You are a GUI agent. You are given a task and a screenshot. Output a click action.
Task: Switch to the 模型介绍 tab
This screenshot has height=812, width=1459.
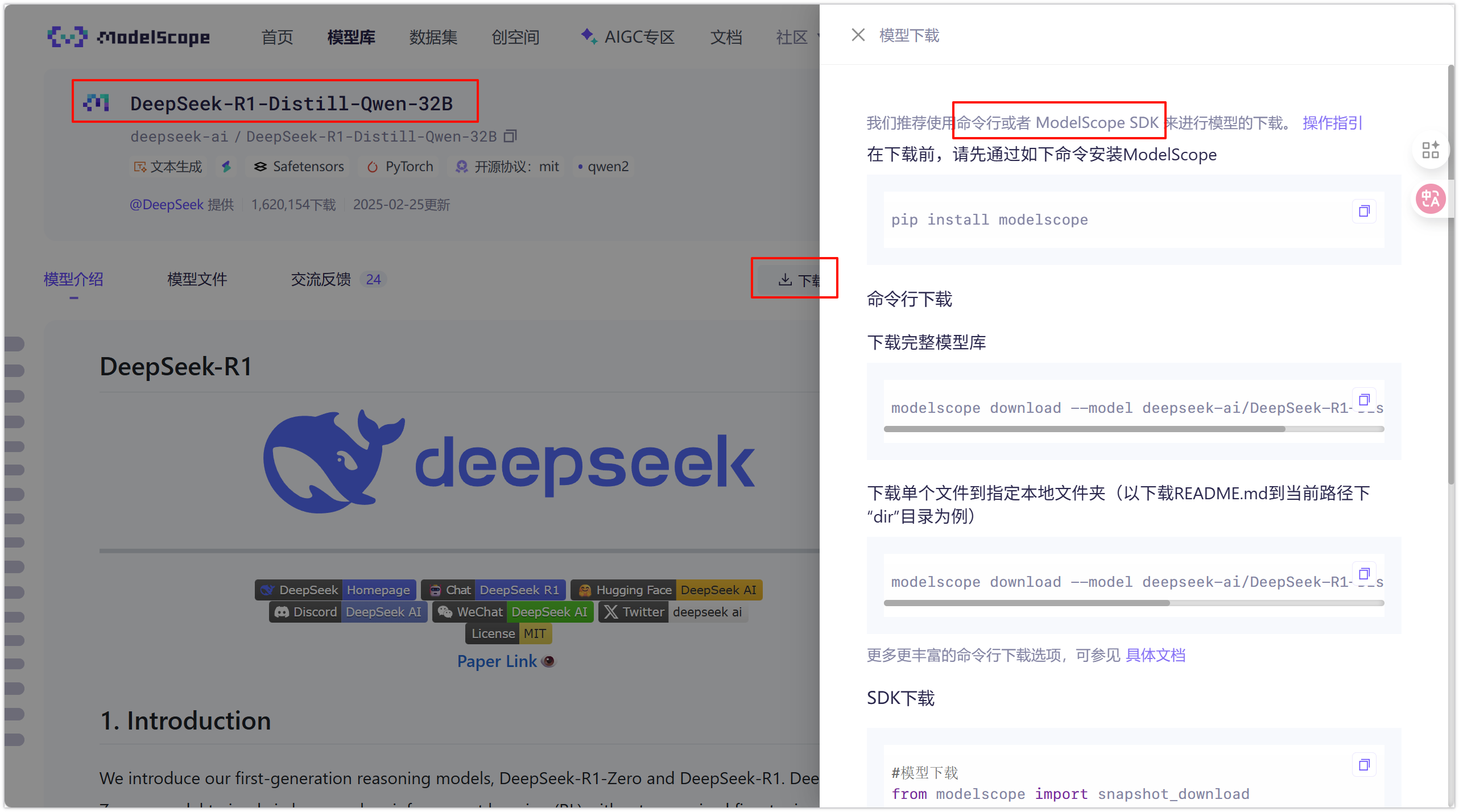click(73, 279)
